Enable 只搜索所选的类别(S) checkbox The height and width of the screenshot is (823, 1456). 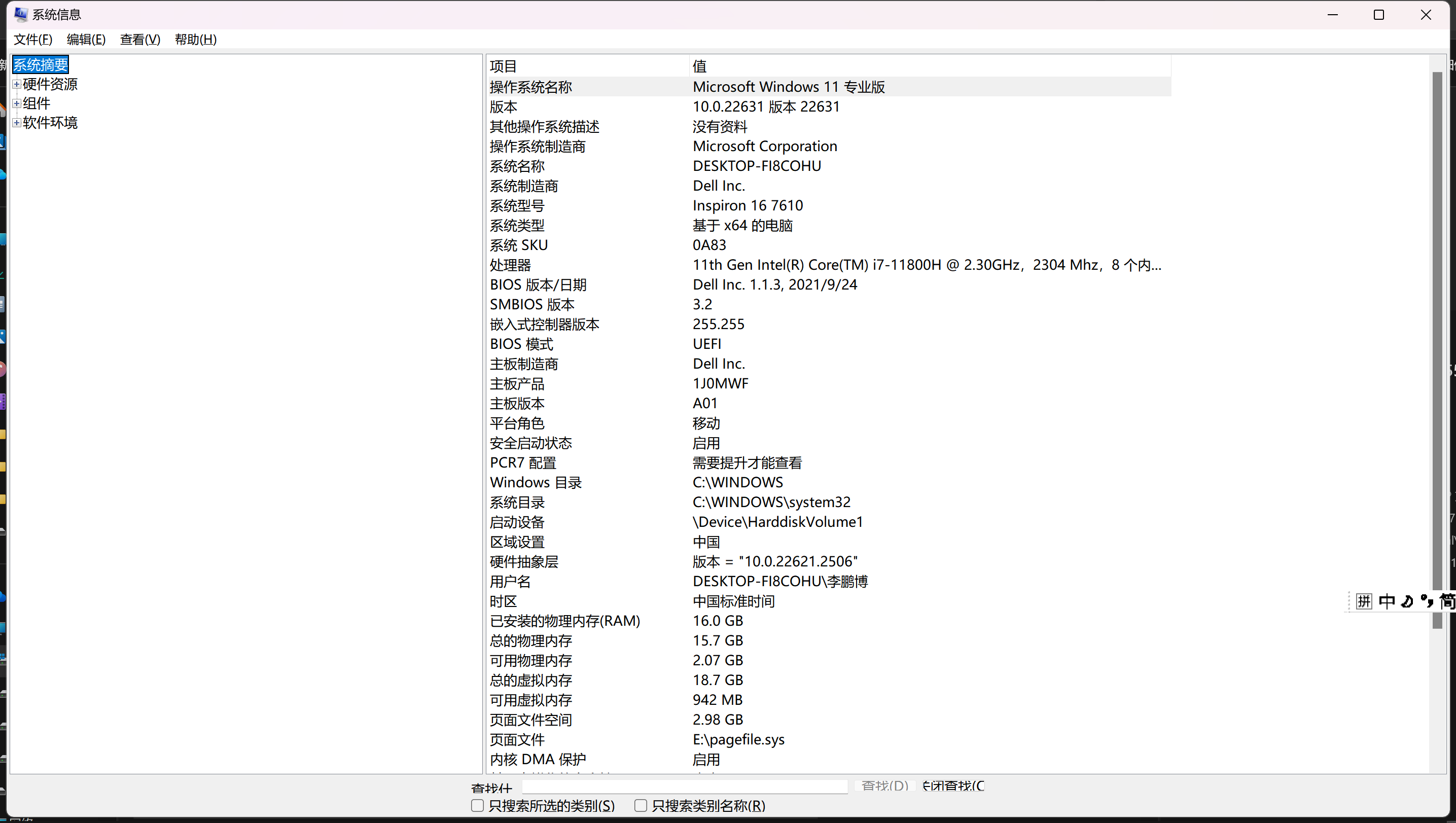(477, 805)
